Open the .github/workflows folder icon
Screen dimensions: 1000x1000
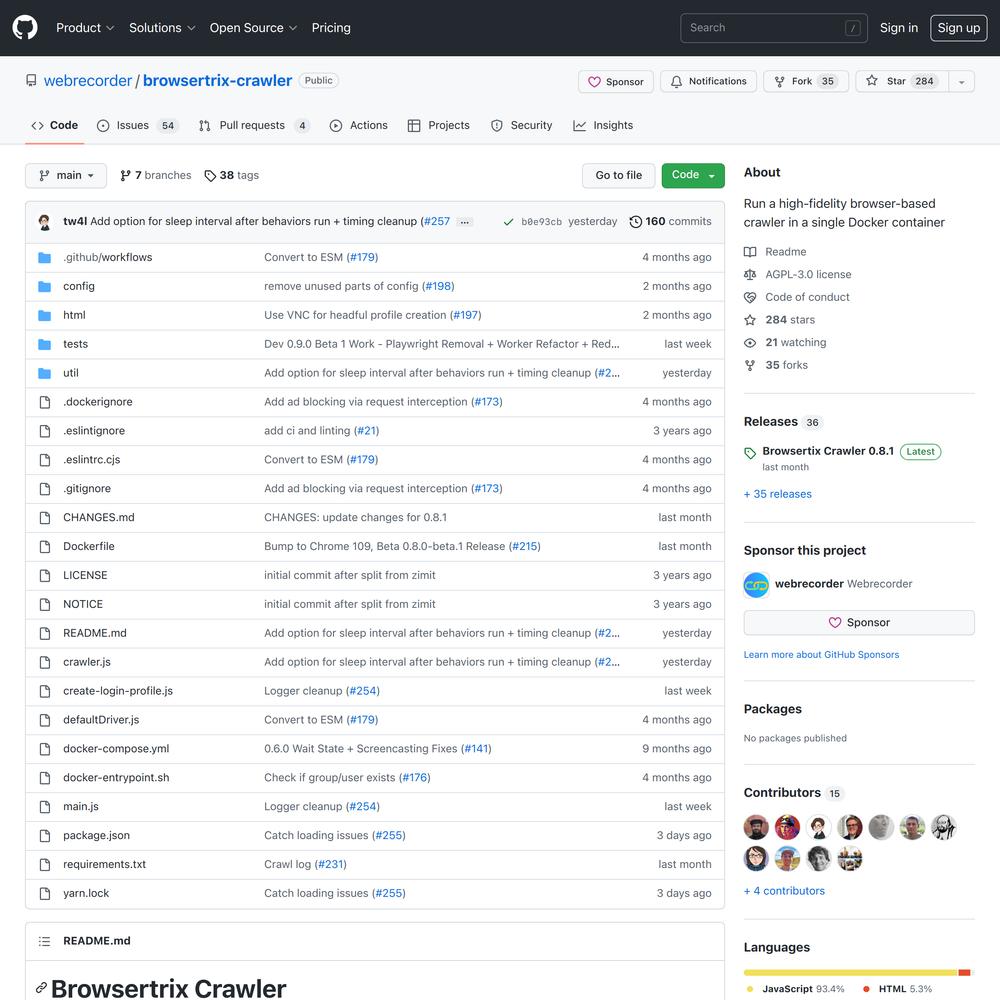(x=45, y=258)
